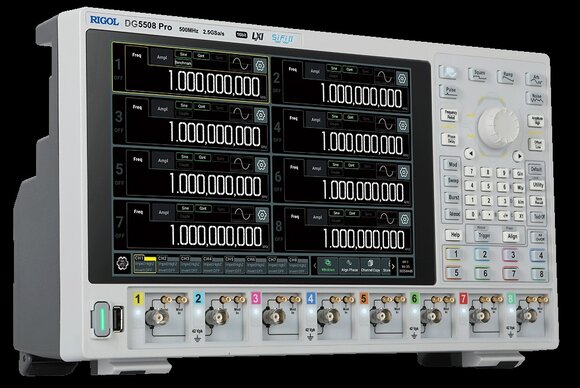Image resolution: width=580 pixels, height=388 pixels.
Task: Push the Pulse waveform hardware key
Action: pyautogui.click(x=449, y=91)
